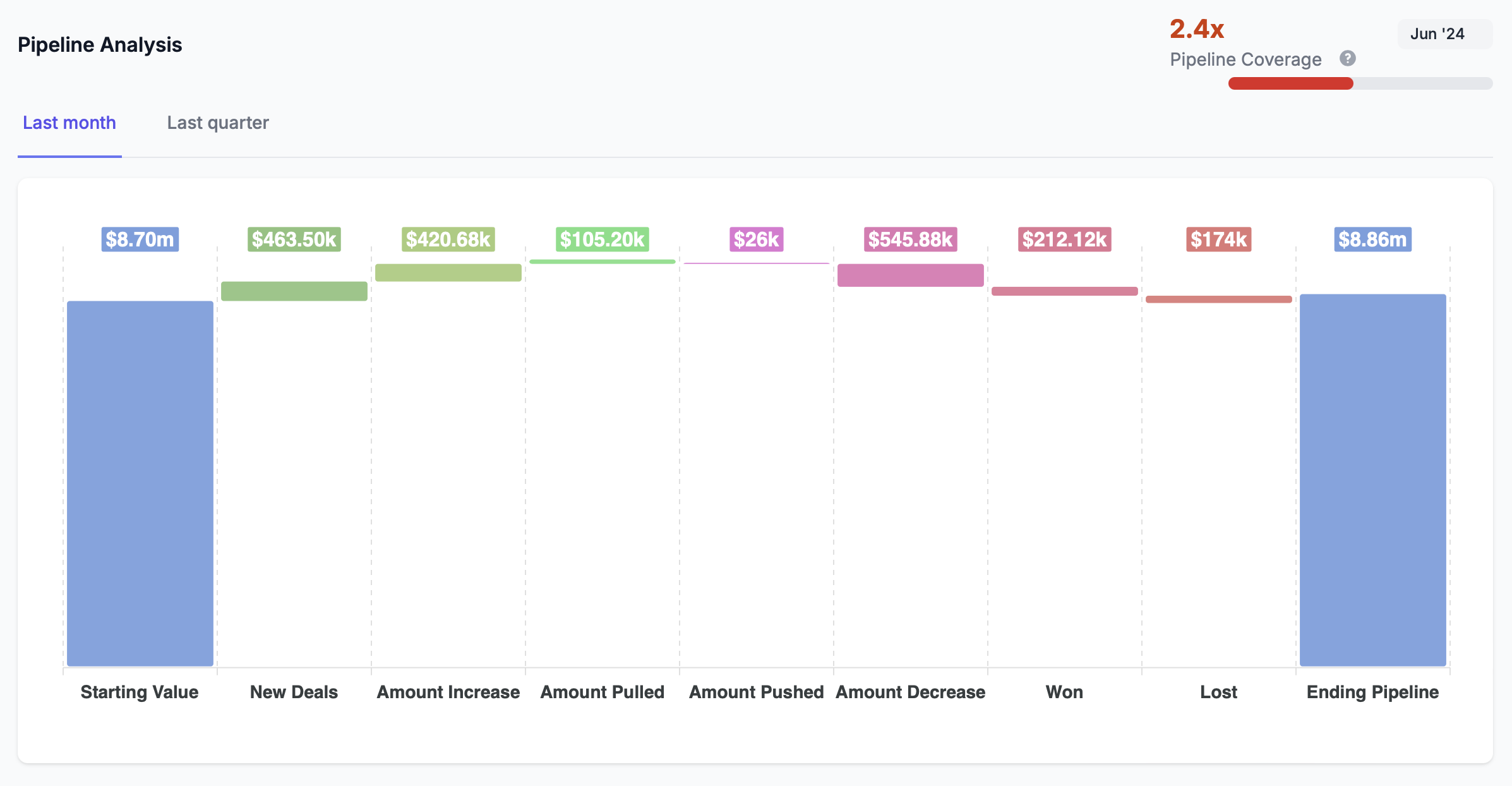Click the $8.70m value label

[140, 239]
